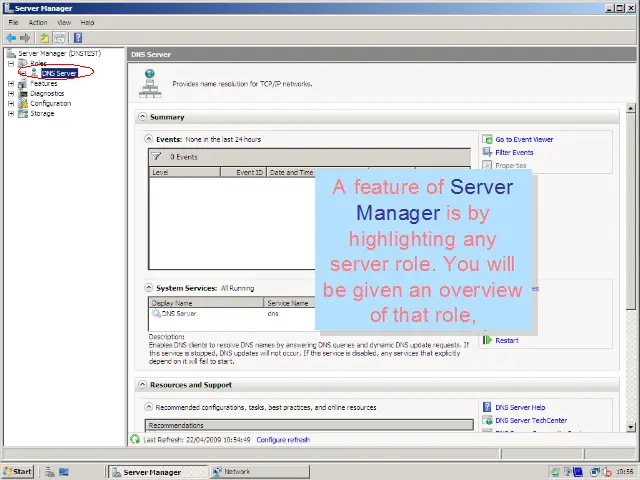
Task: Click Filter Events link
Action: point(514,153)
